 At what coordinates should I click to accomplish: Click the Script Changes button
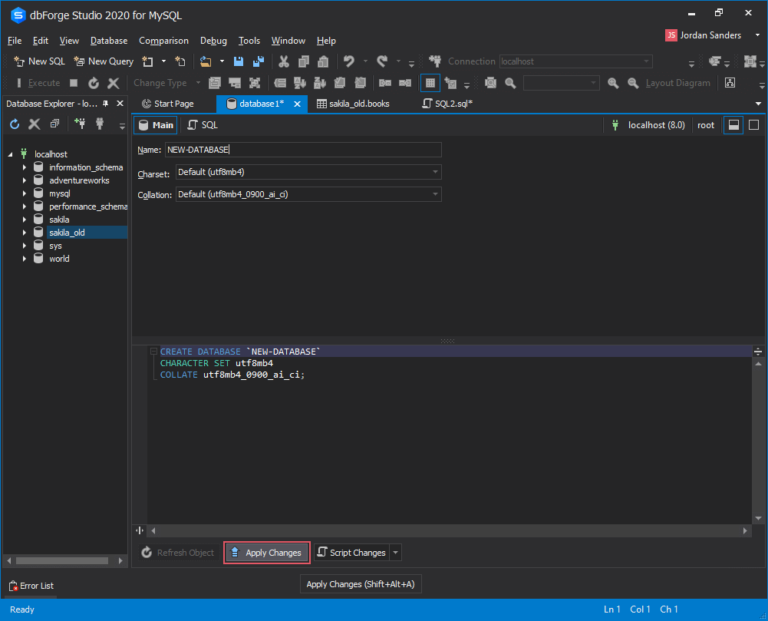coord(352,552)
